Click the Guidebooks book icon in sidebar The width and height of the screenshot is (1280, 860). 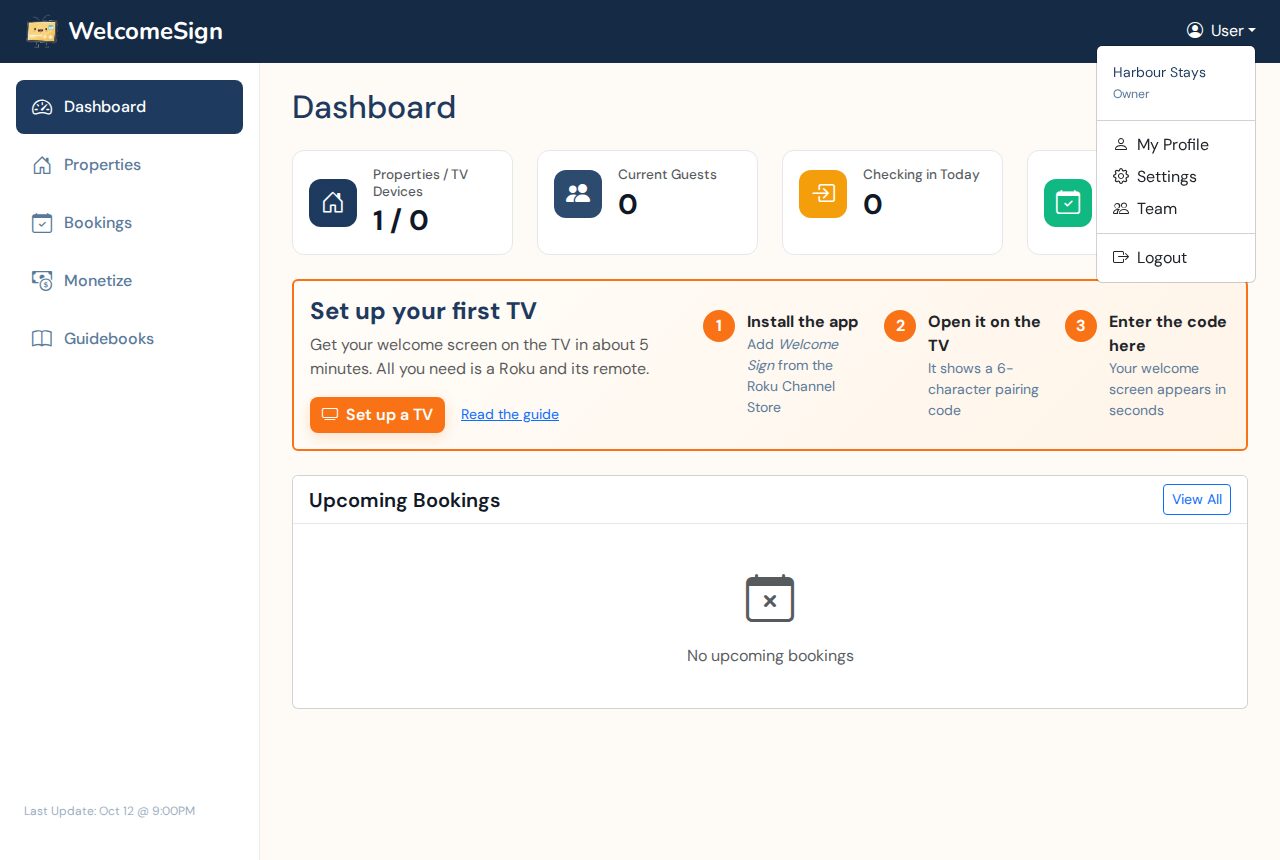pos(42,339)
